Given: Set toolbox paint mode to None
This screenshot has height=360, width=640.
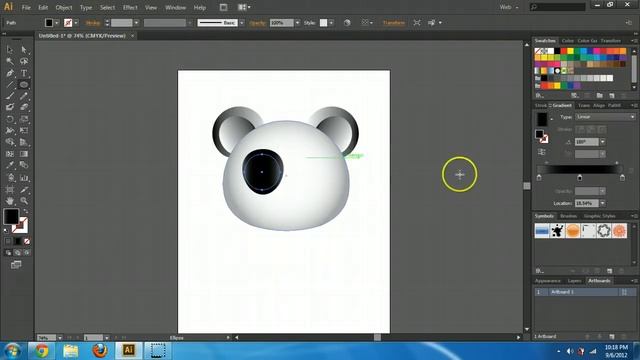Looking at the screenshot, I should (x=27, y=241).
